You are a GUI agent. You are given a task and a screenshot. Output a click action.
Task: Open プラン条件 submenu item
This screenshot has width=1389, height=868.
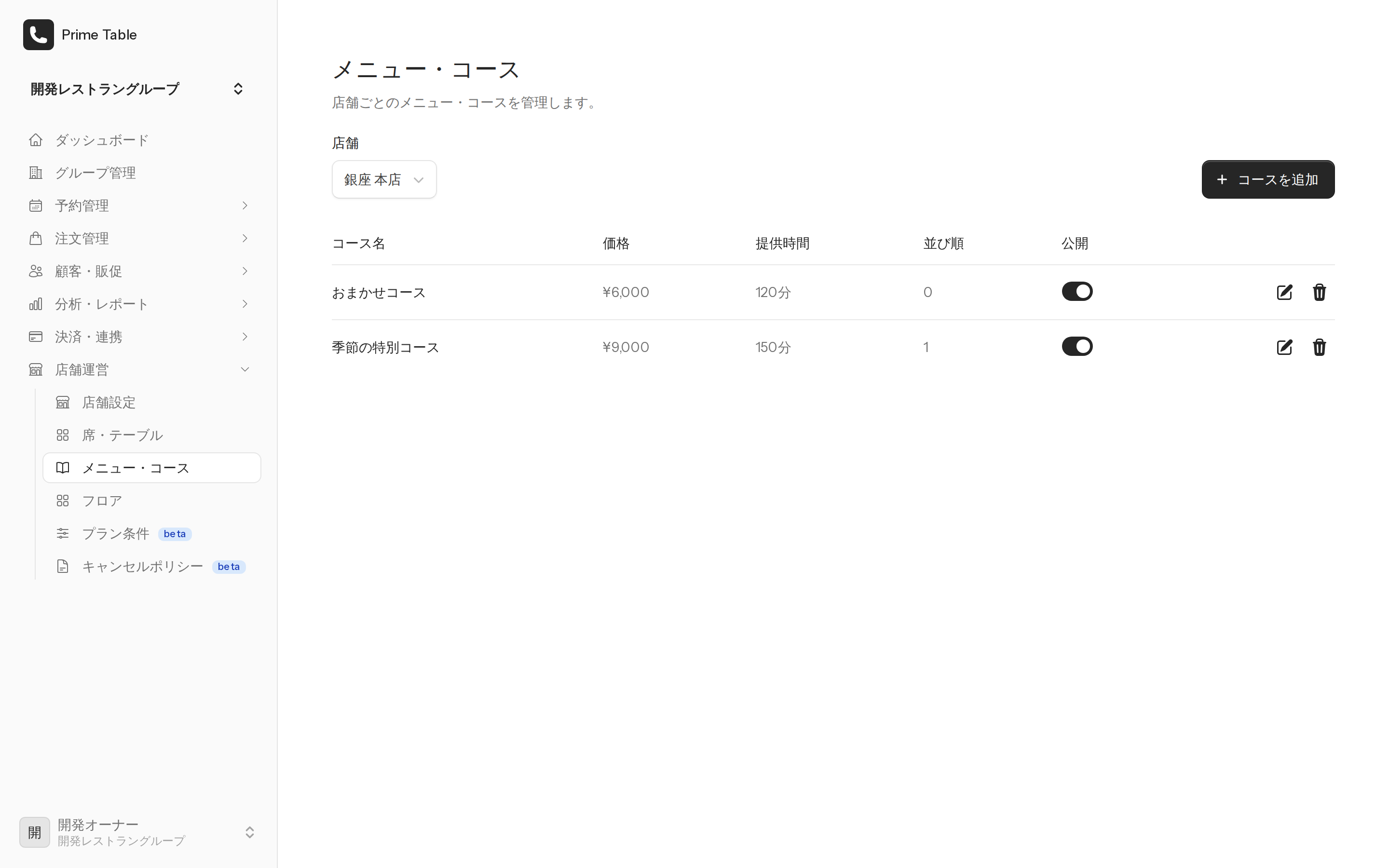tap(151, 533)
